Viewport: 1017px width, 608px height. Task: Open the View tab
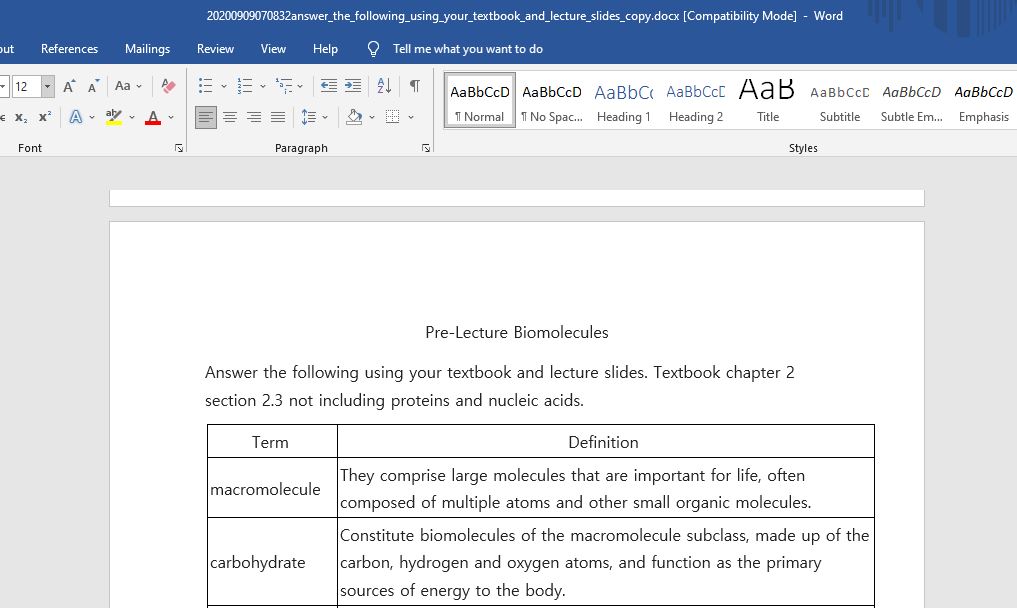[x=273, y=49]
